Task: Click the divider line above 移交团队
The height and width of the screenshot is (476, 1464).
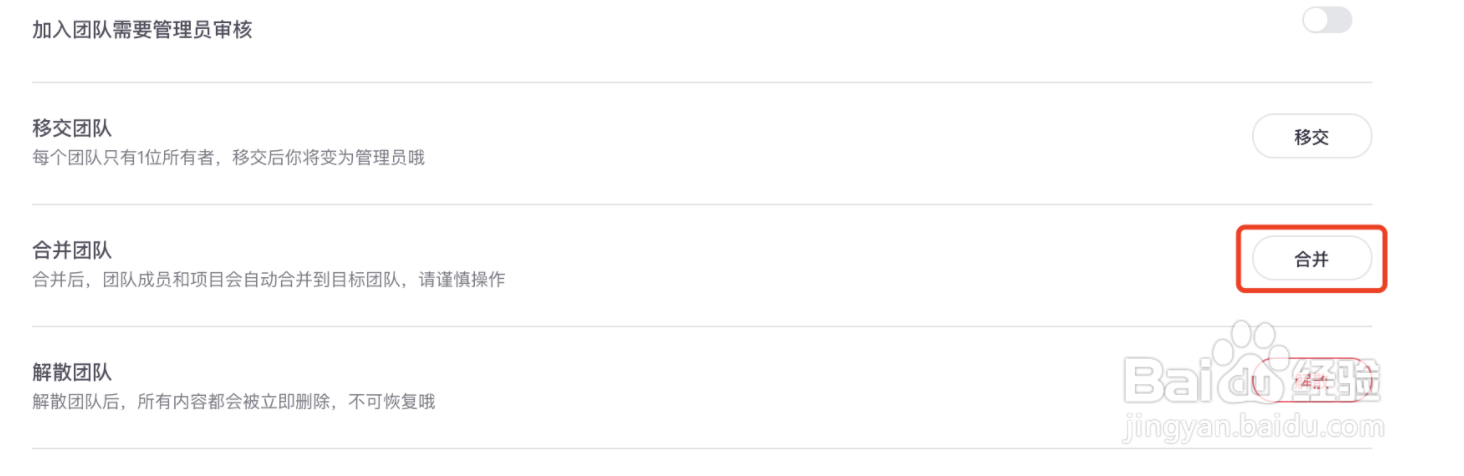Action: 700,83
